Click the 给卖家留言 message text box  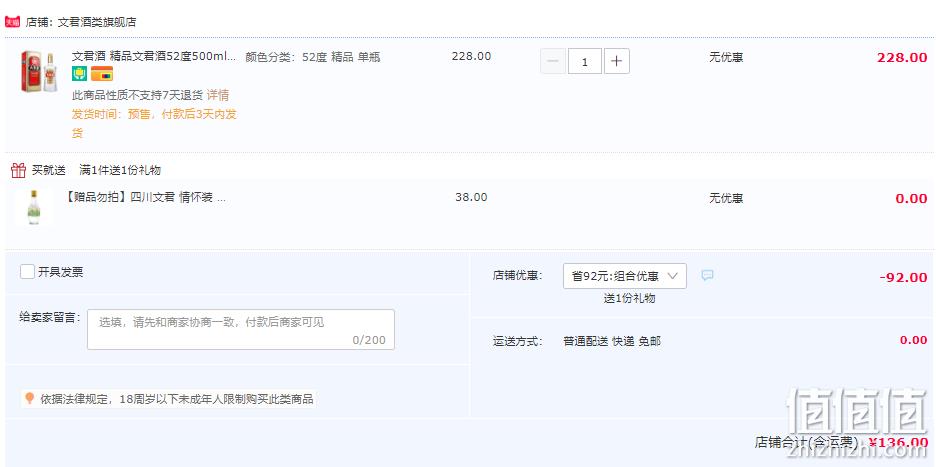click(x=241, y=330)
